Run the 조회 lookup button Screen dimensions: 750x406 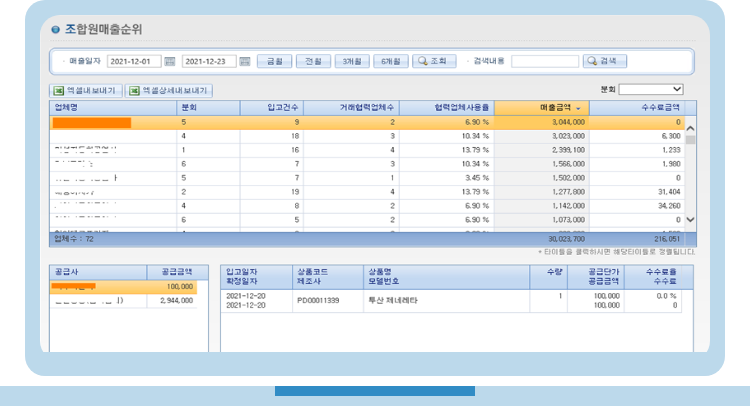pyautogui.click(x=434, y=61)
